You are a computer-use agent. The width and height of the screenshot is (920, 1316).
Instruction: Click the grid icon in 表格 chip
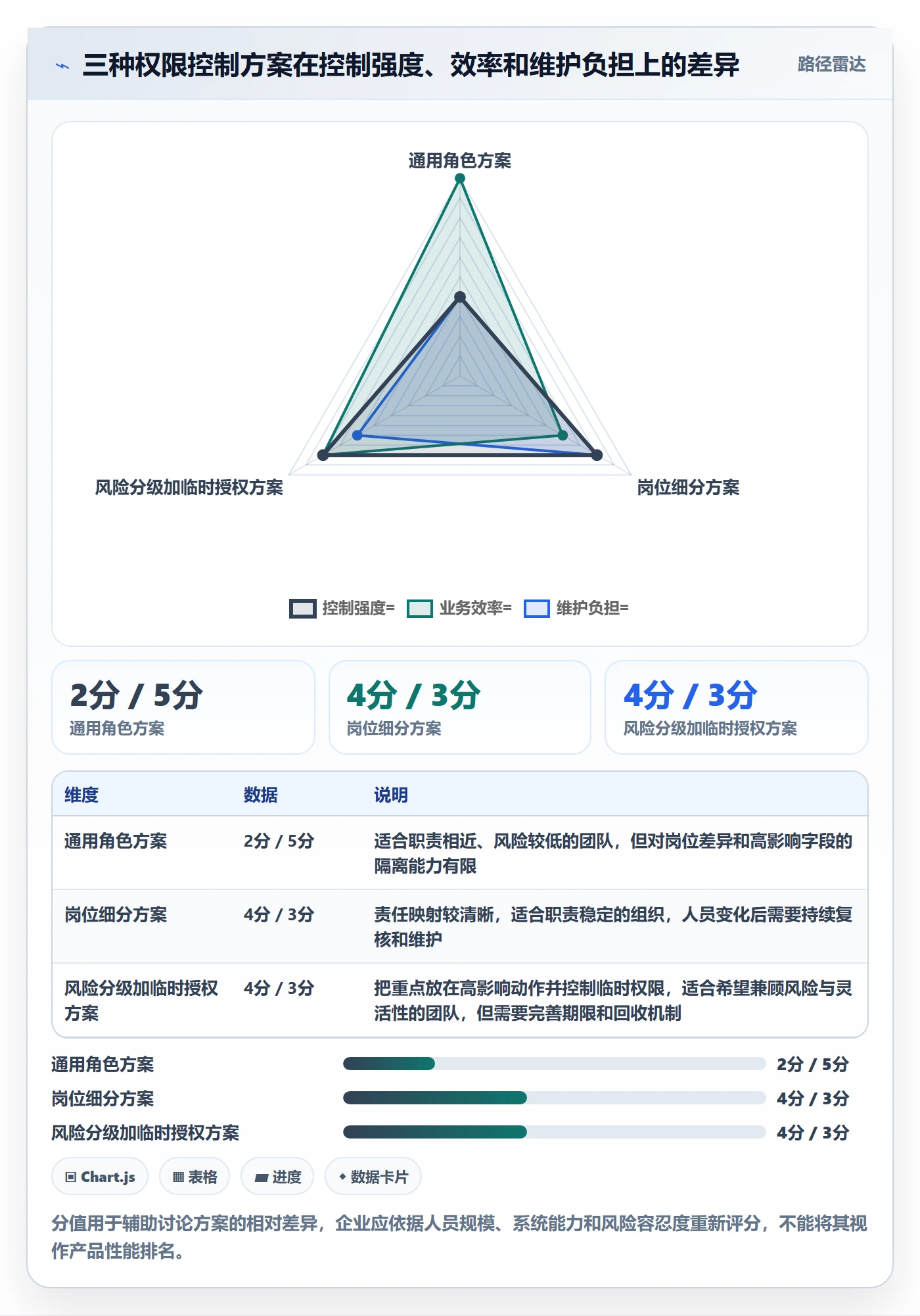pyautogui.click(x=178, y=1177)
